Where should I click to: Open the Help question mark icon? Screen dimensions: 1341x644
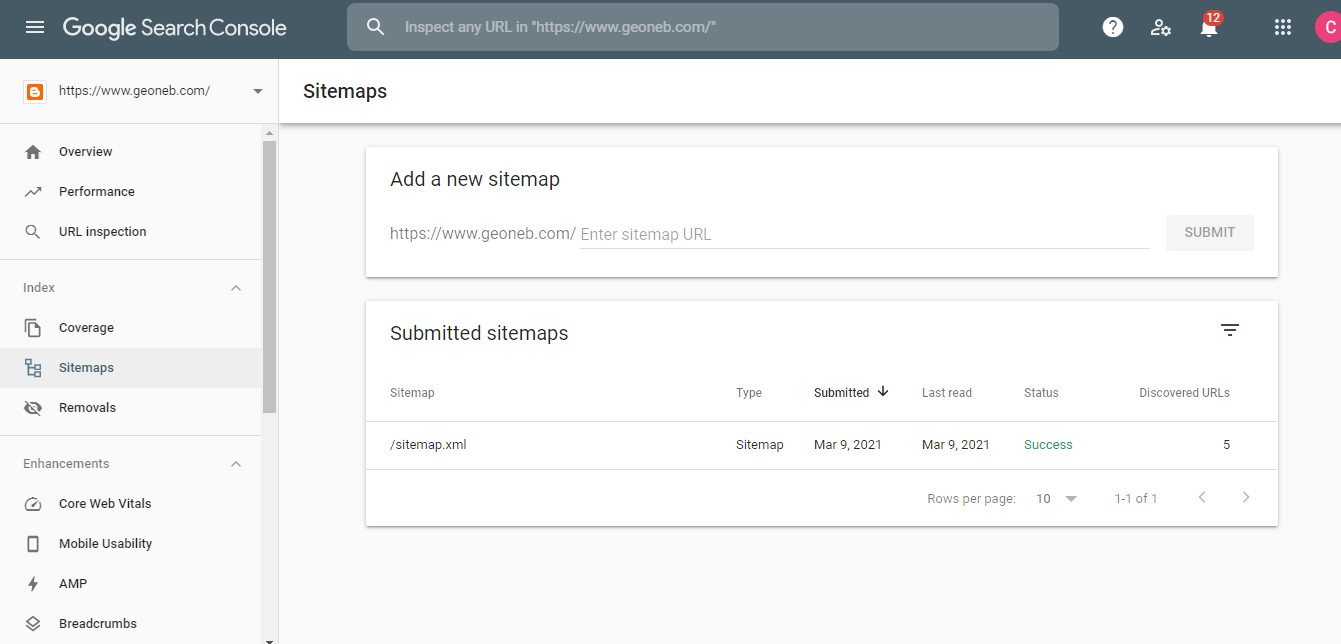1113,27
